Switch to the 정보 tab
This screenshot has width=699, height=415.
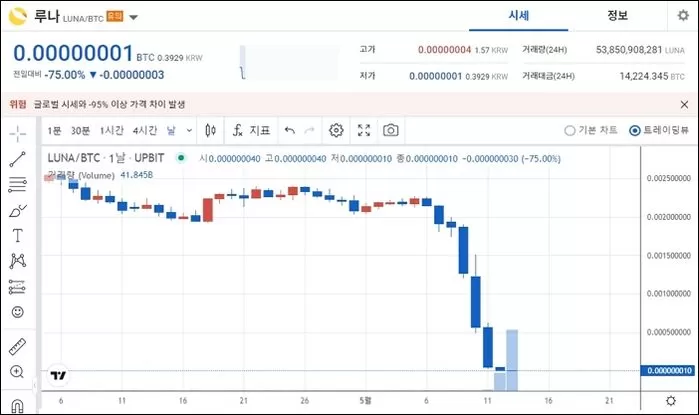[x=617, y=16]
